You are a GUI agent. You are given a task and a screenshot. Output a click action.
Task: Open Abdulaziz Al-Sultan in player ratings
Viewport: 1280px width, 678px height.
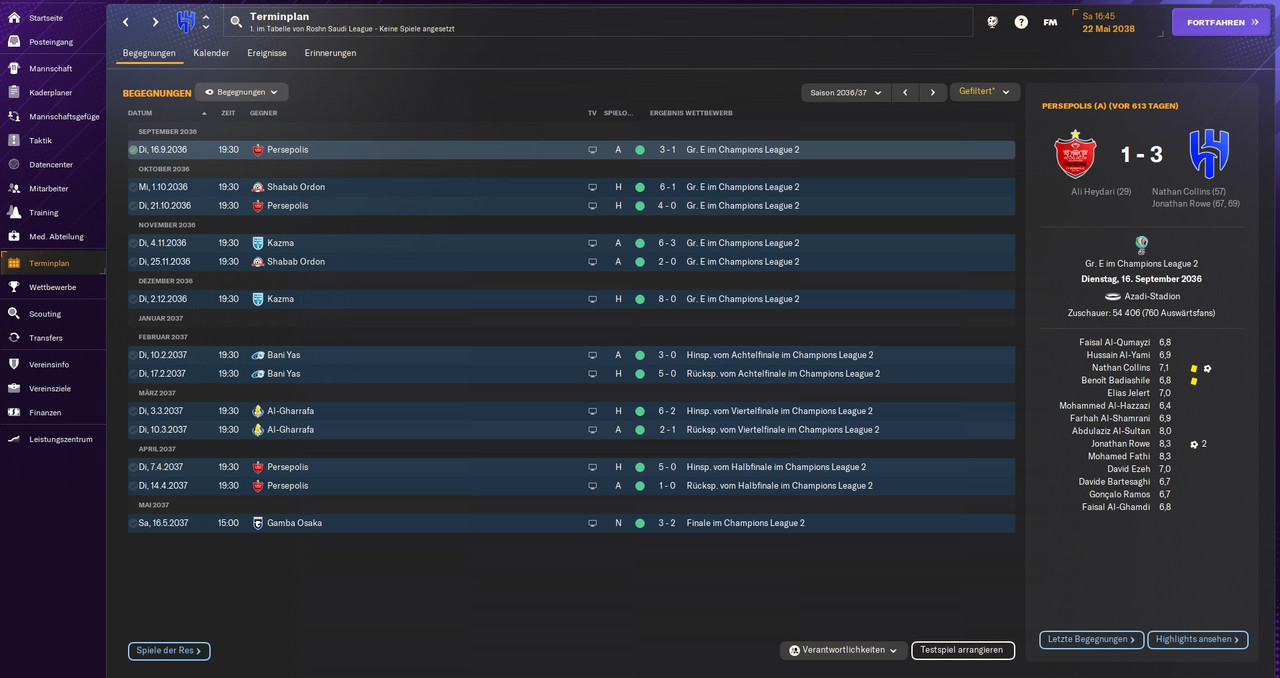tap(1111, 431)
